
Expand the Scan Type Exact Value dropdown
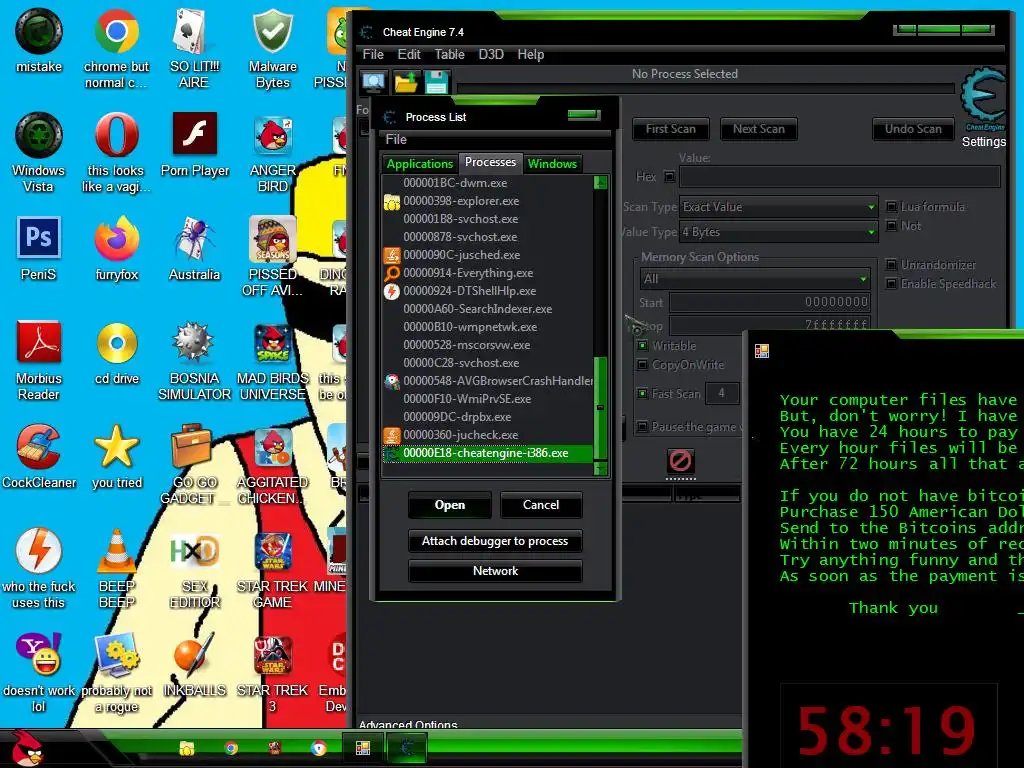click(x=778, y=207)
